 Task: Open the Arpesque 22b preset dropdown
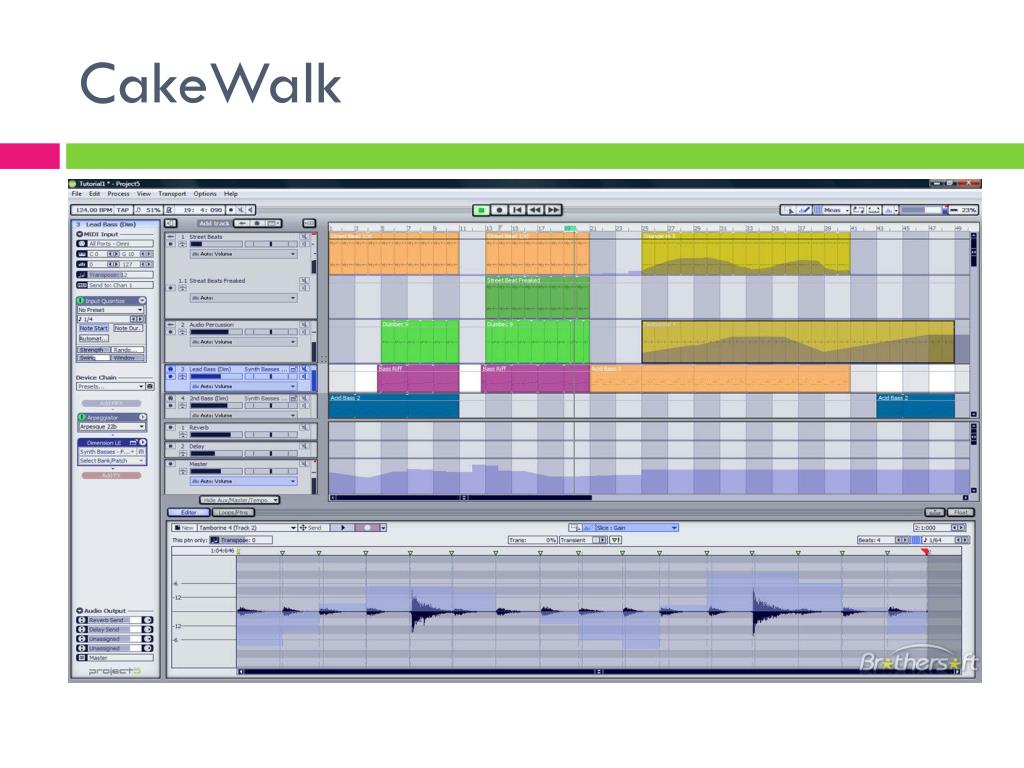point(112,426)
